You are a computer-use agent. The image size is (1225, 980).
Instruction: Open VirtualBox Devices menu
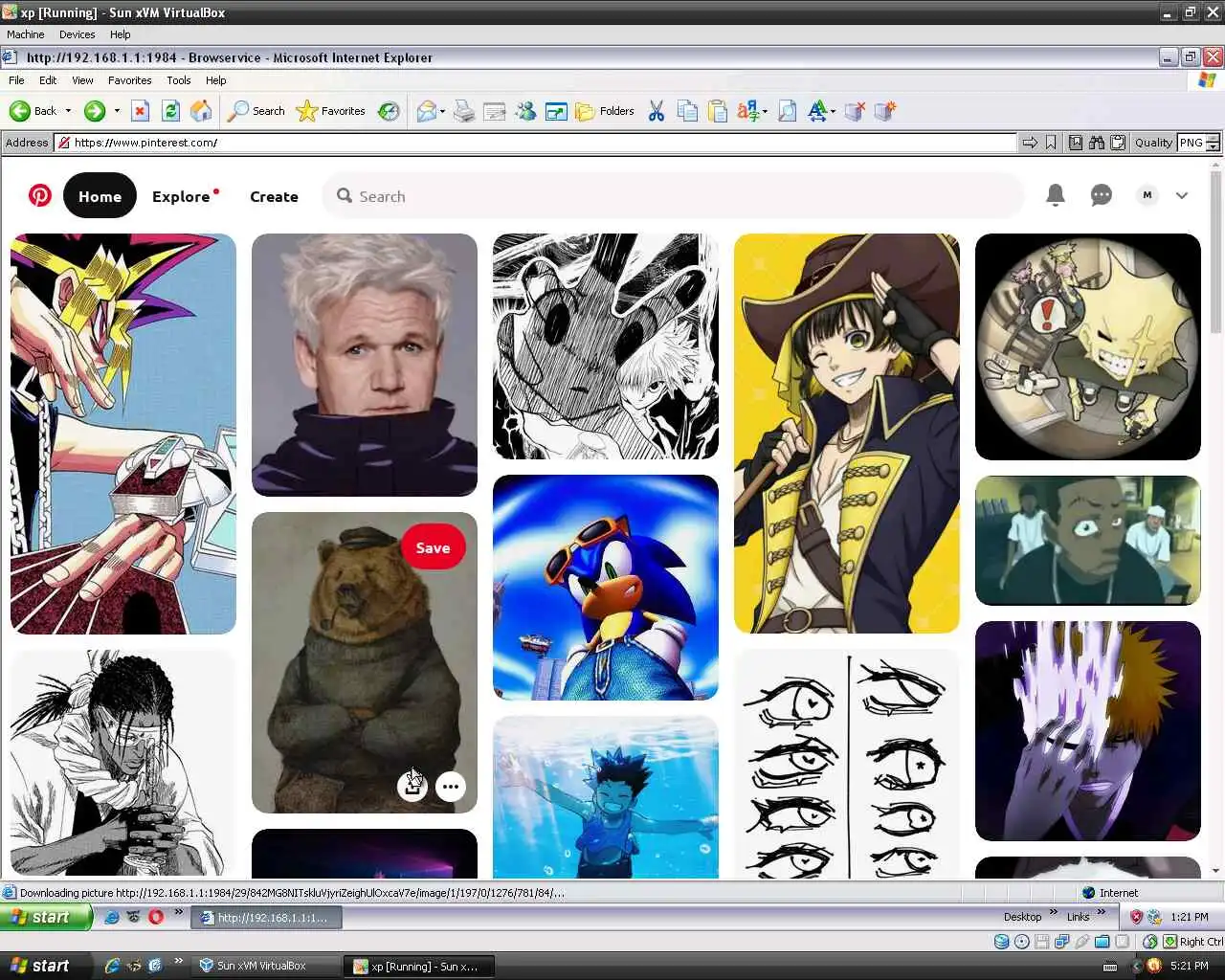pyautogui.click(x=77, y=34)
